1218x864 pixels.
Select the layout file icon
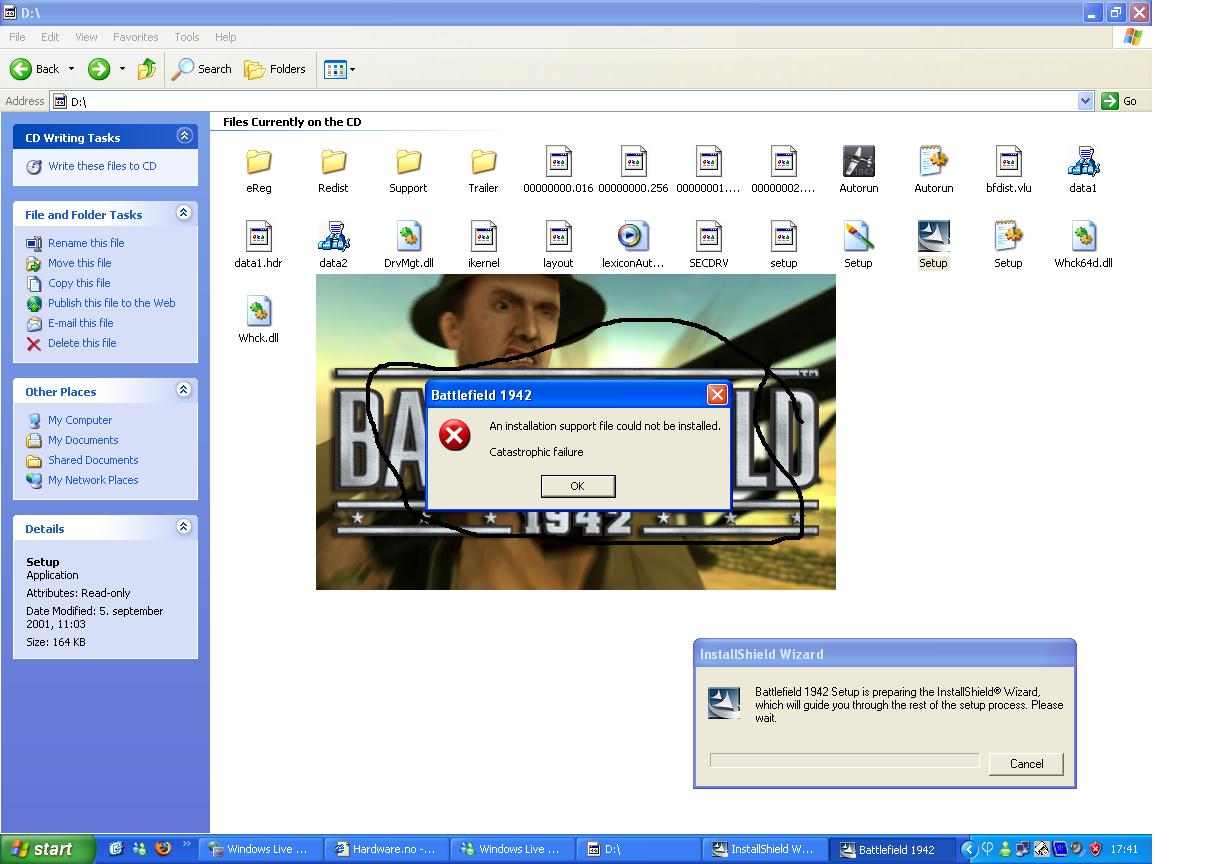click(x=558, y=236)
